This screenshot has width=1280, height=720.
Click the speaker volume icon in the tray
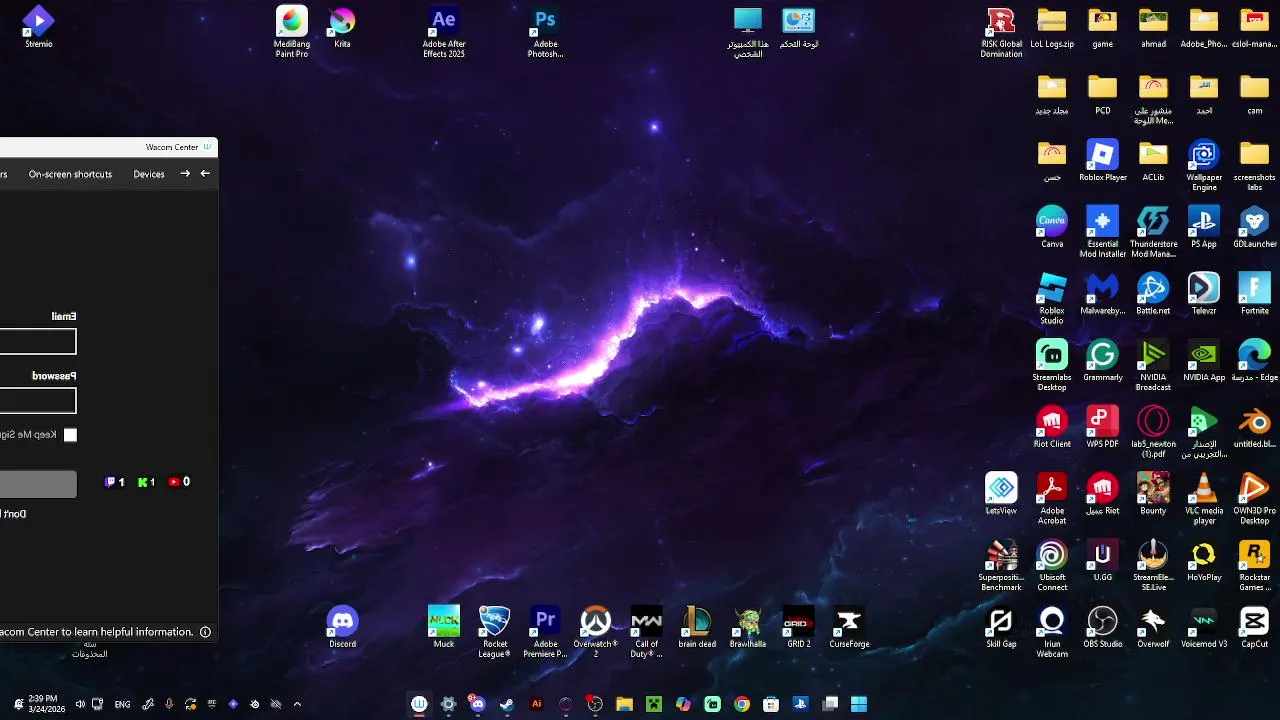80,704
